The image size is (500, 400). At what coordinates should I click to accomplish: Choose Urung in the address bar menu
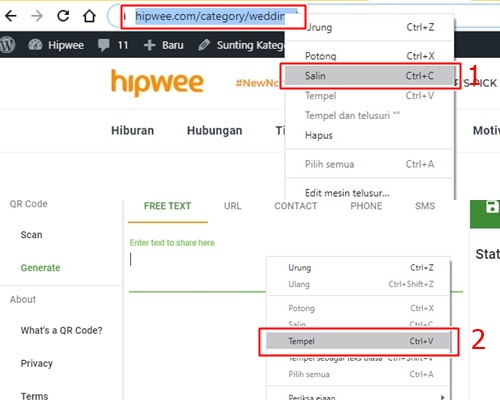(369, 27)
